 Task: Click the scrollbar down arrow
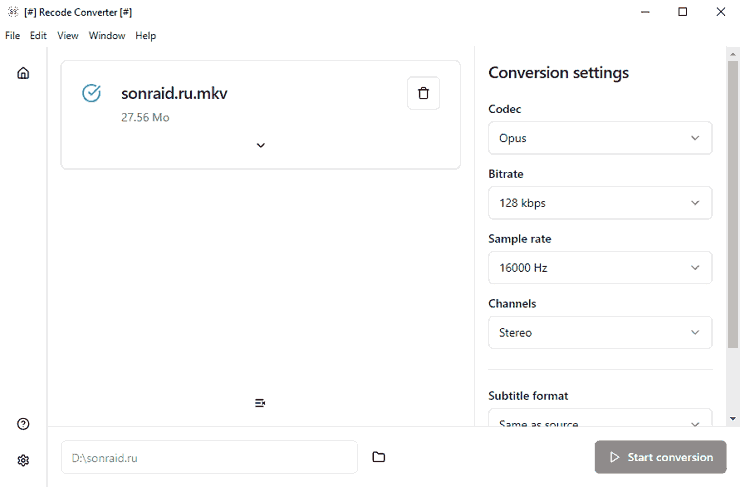coord(732,419)
